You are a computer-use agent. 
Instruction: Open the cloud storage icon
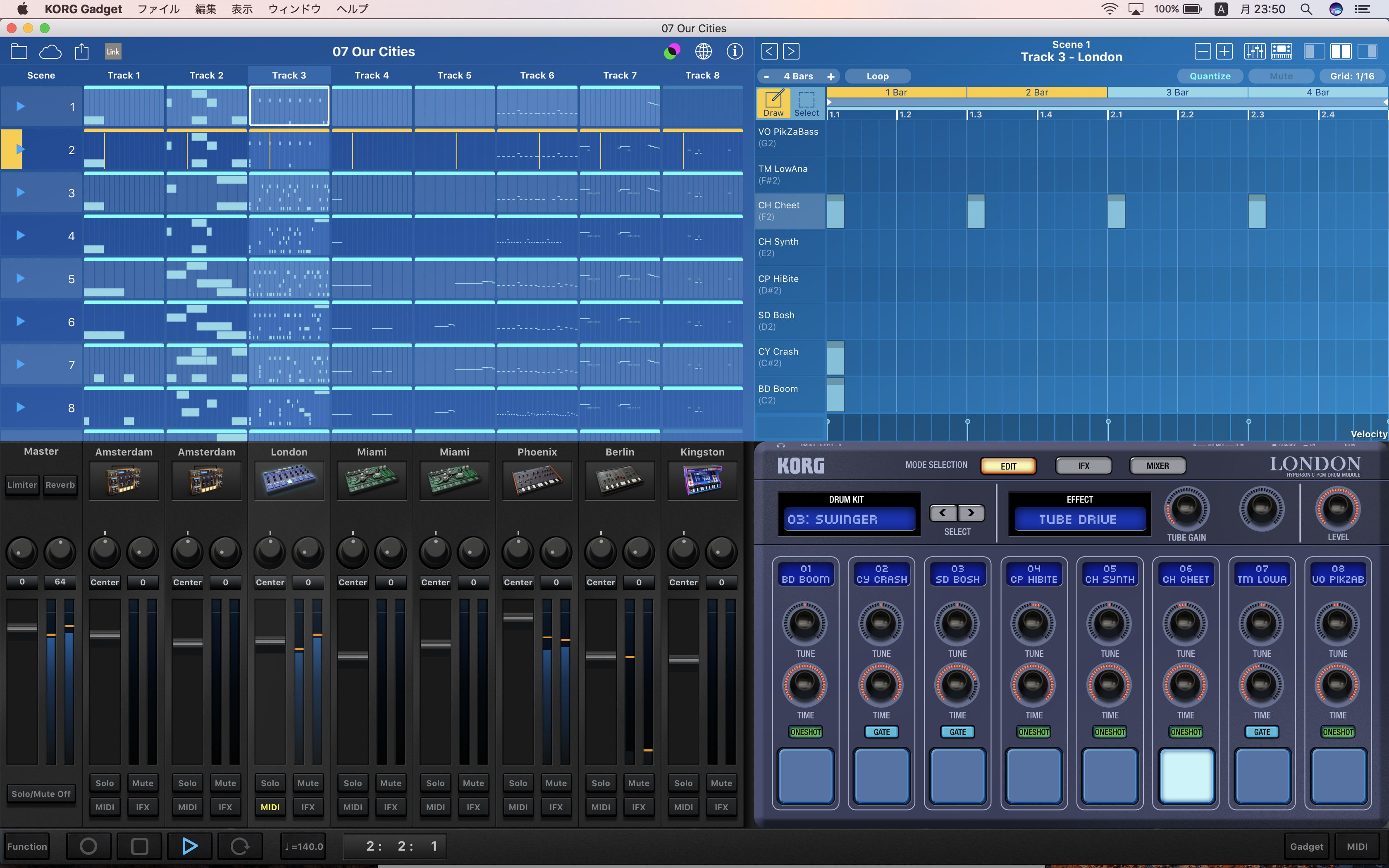pos(50,52)
